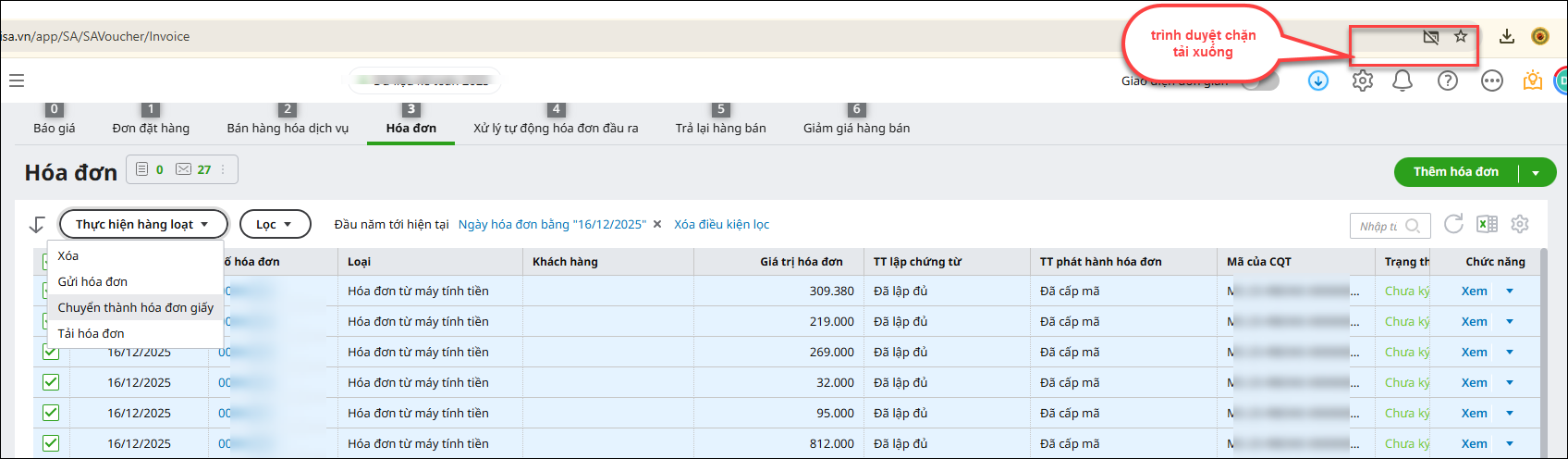Open the browser profile avatar
Image resolution: width=1568 pixels, height=459 pixels.
click(x=1540, y=36)
